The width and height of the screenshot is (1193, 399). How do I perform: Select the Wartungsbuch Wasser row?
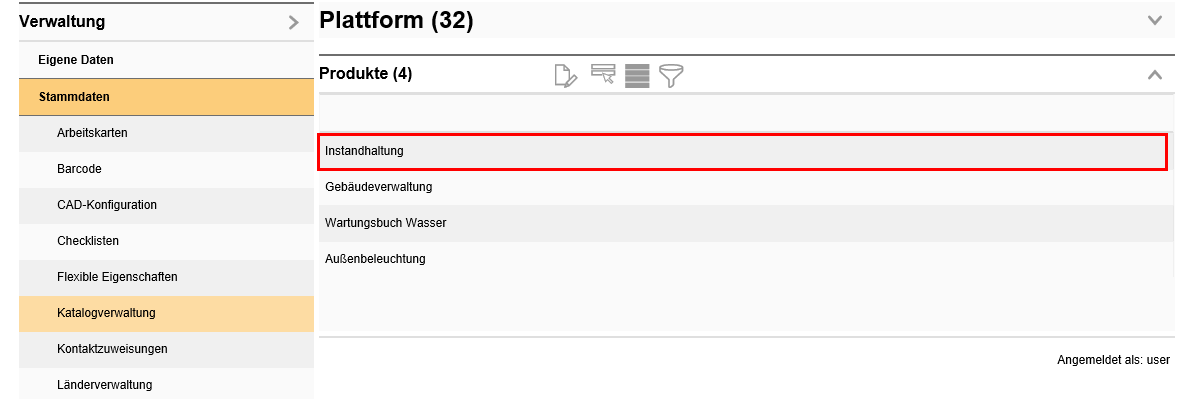[746, 223]
